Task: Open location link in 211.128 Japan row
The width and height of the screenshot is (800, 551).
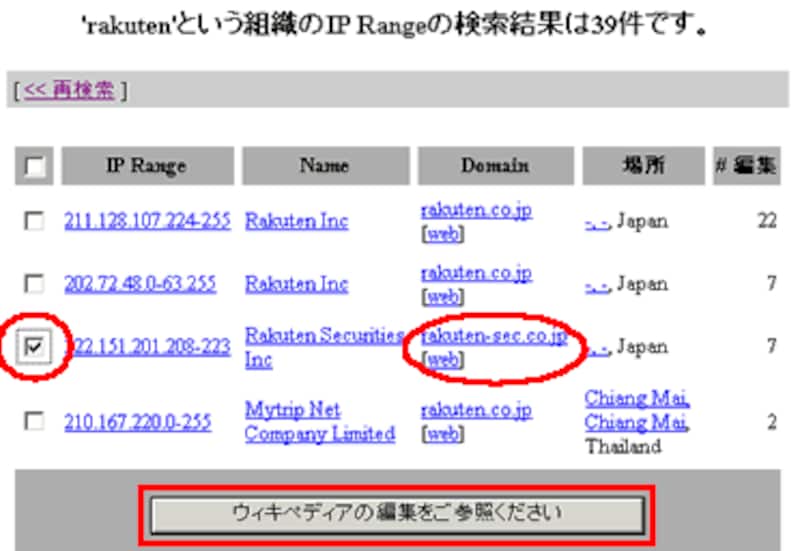Action: (597, 223)
